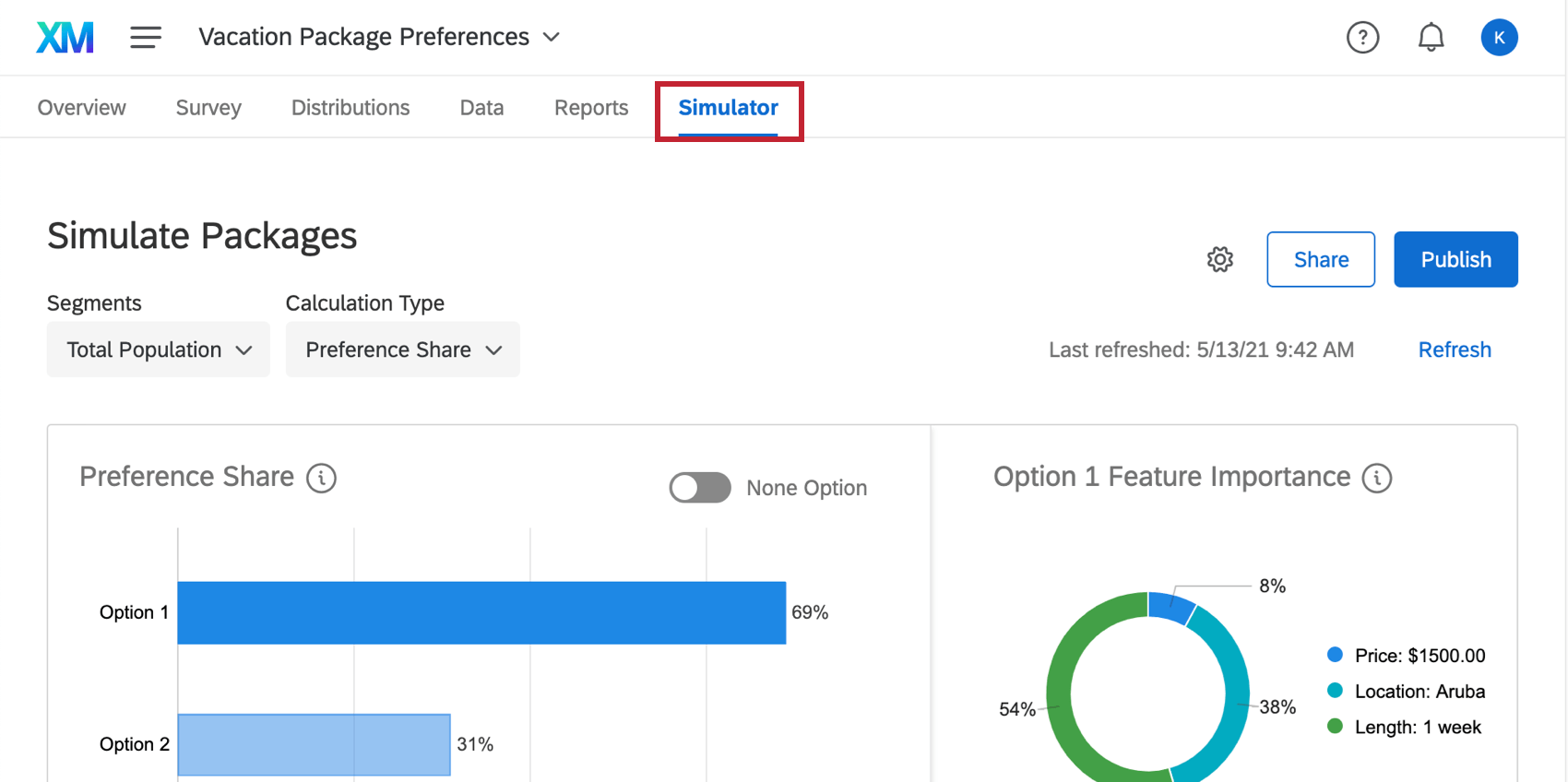Select the Option 1 bar in chart
The height and width of the screenshot is (782, 1568).
(x=481, y=612)
